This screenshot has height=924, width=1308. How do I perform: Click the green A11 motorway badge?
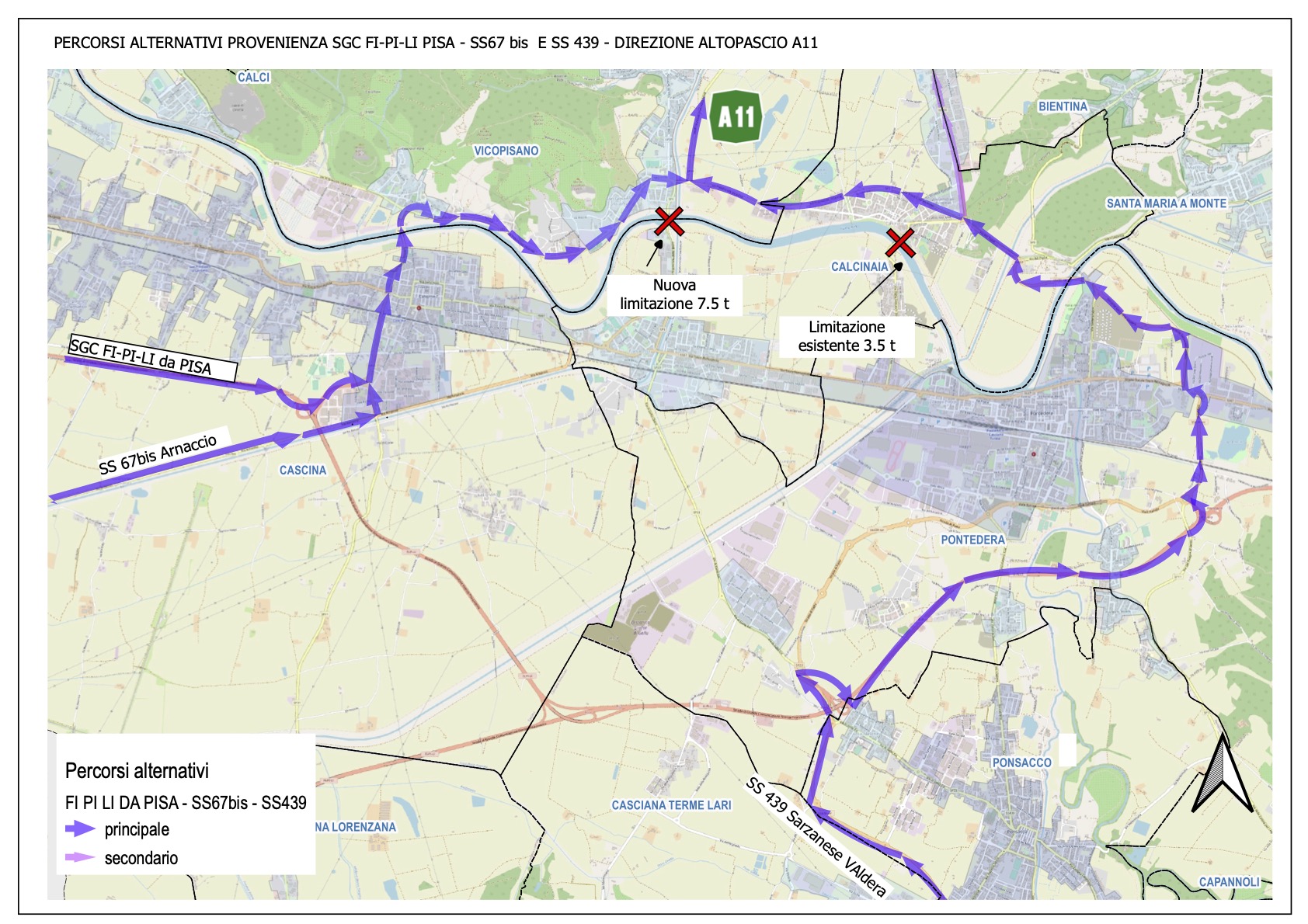(736, 117)
